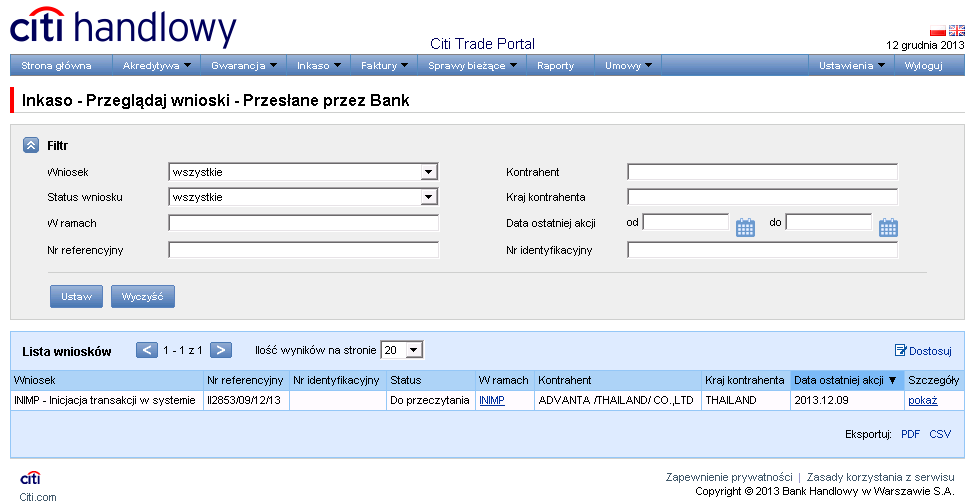Expand the Inkaso menu
This screenshot has height=504, width=968.
[319, 65]
